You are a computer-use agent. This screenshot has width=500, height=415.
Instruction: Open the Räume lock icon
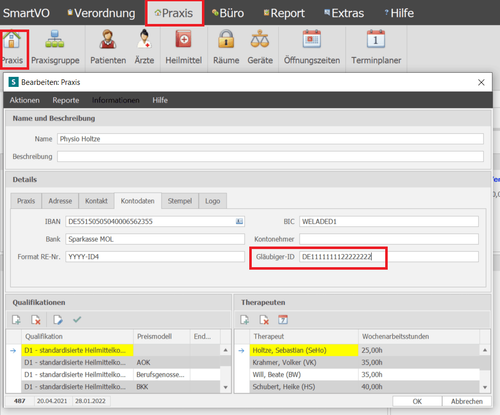pos(226,39)
